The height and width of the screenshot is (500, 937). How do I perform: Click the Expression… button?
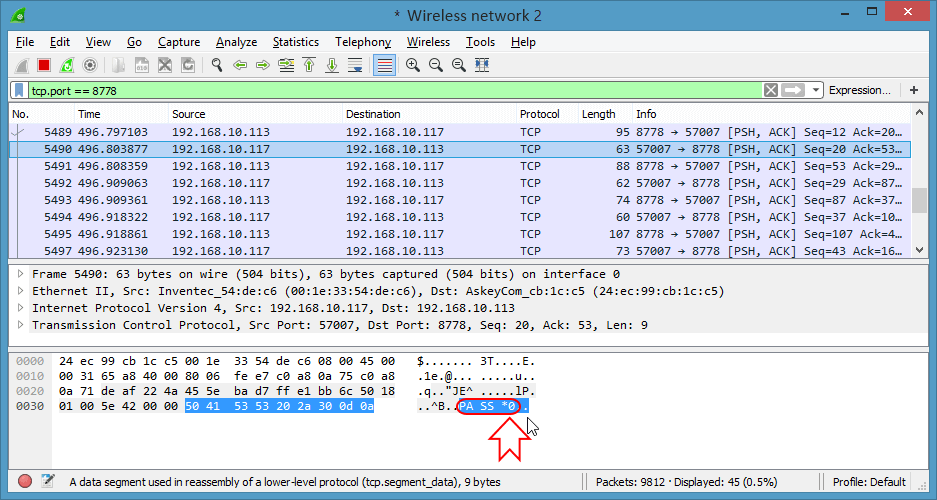tap(859, 90)
